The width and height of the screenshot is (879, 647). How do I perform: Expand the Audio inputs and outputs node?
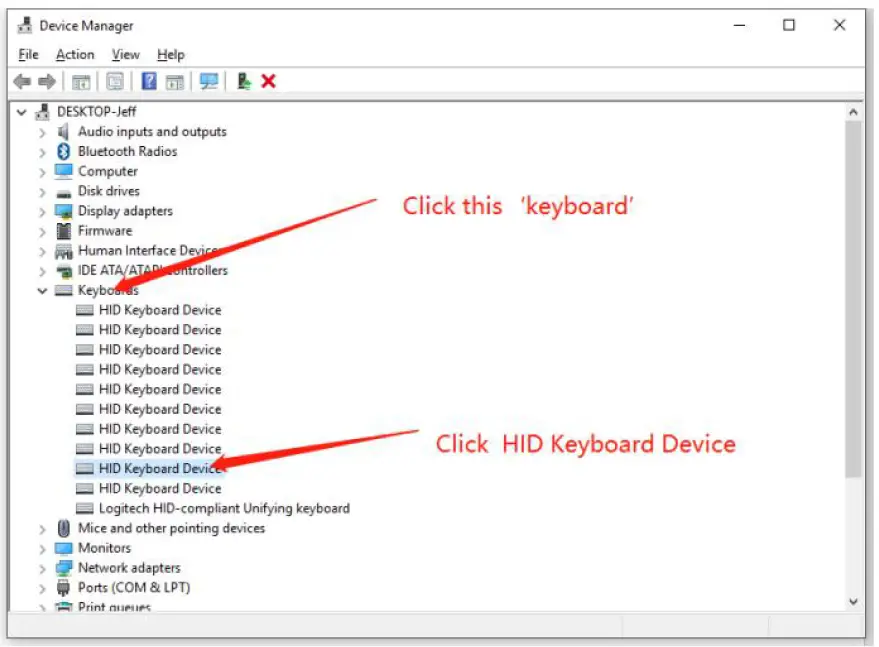42,133
